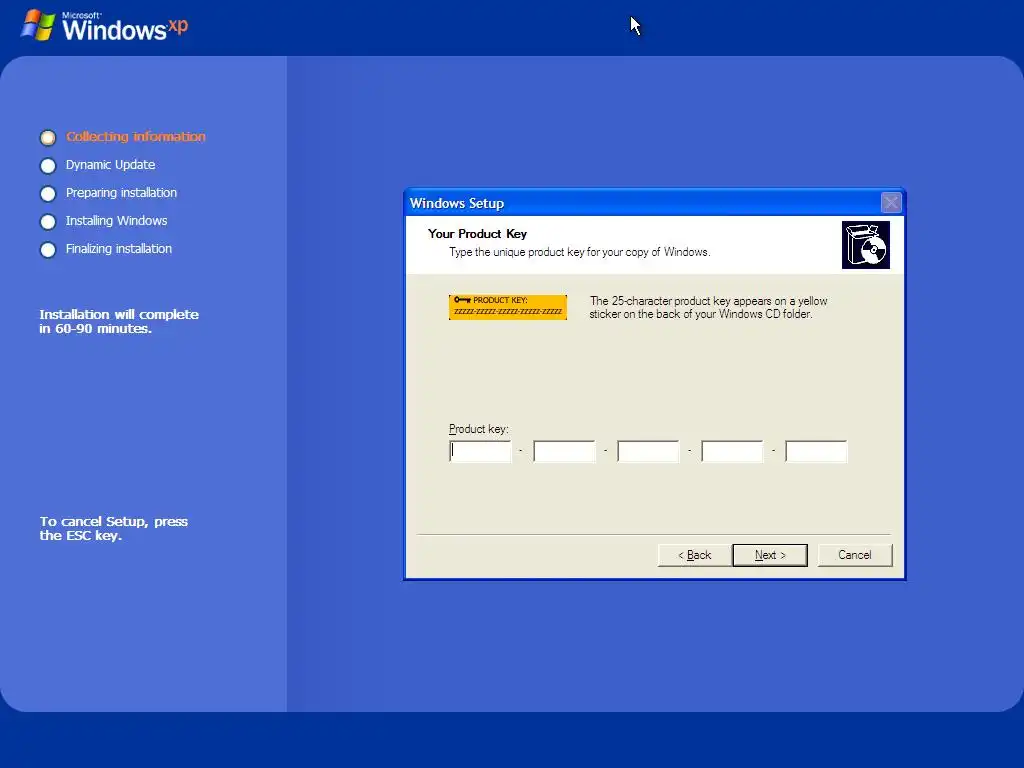Click the Windows XP logo flag
The image size is (1024, 768).
(x=38, y=25)
